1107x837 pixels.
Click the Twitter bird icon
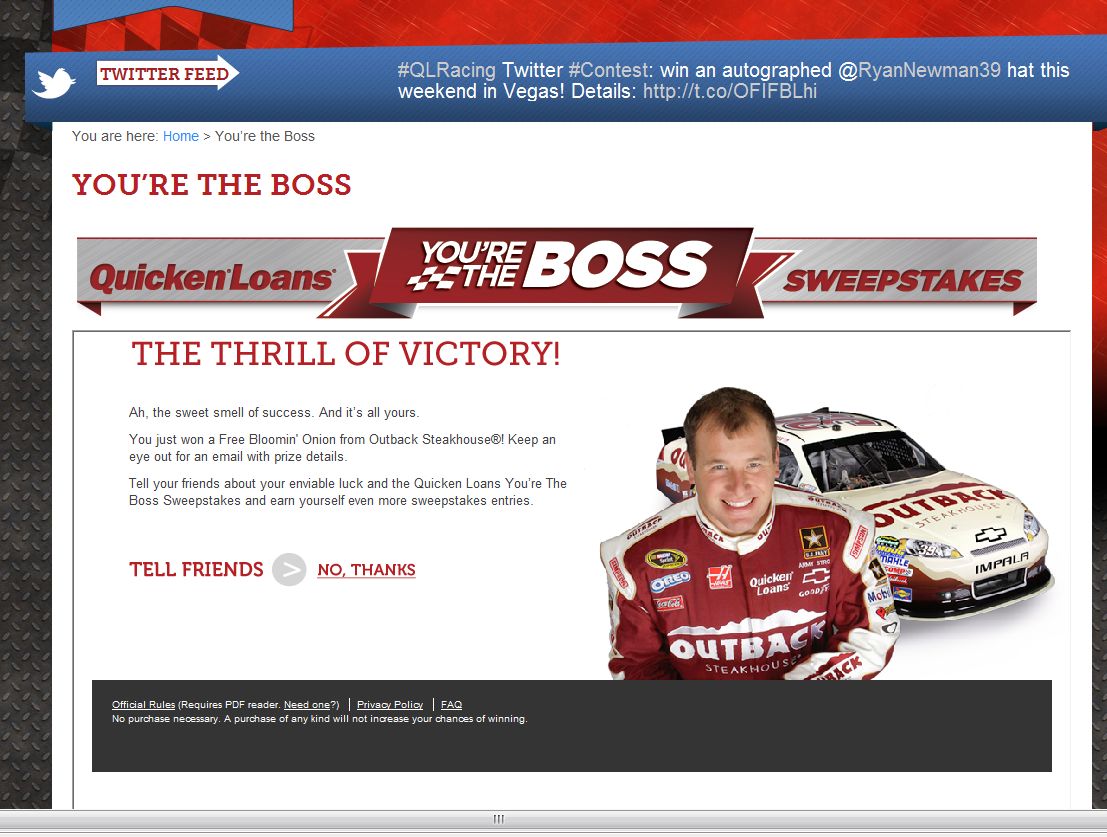[x=54, y=83]
